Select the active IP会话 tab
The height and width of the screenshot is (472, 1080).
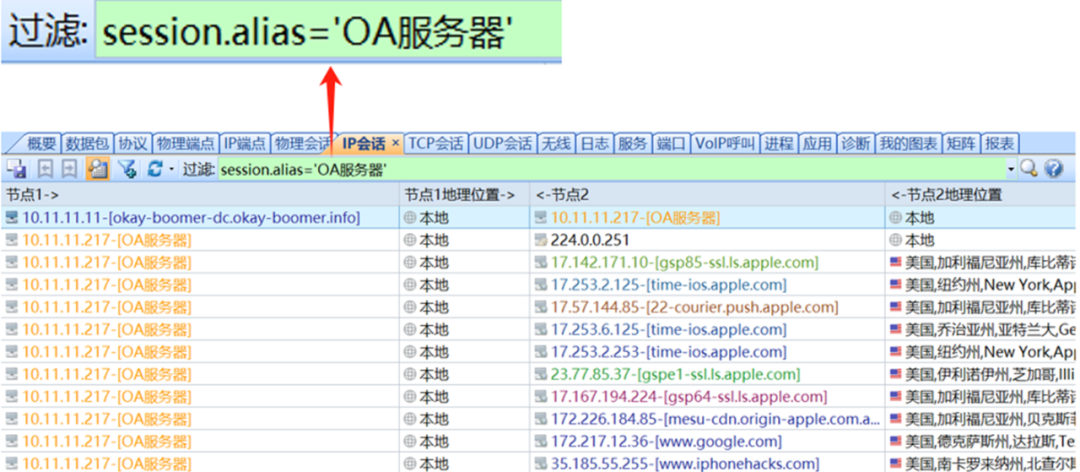pyautogui.click(x=364, y=143)
